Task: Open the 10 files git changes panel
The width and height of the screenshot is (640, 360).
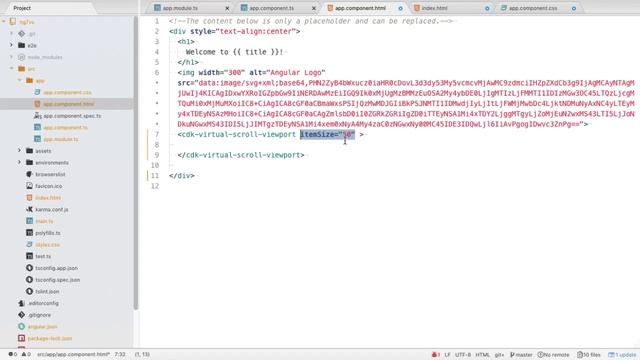Action: click(x=589, y=355)
